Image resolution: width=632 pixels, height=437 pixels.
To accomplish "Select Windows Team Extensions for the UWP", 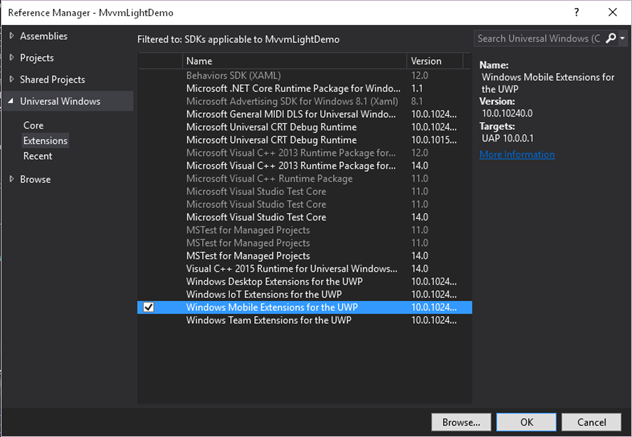I will tap(304, 320).
